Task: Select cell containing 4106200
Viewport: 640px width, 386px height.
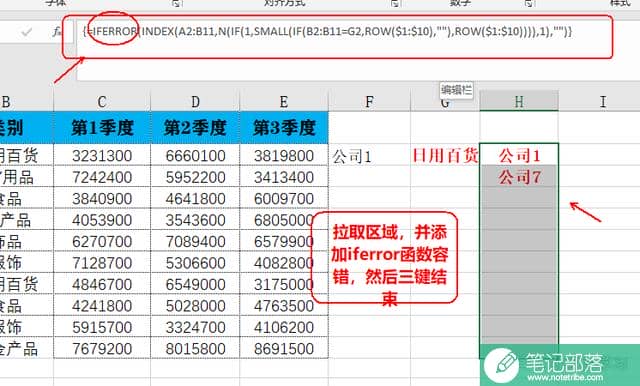Action: (x=284, y=327)
